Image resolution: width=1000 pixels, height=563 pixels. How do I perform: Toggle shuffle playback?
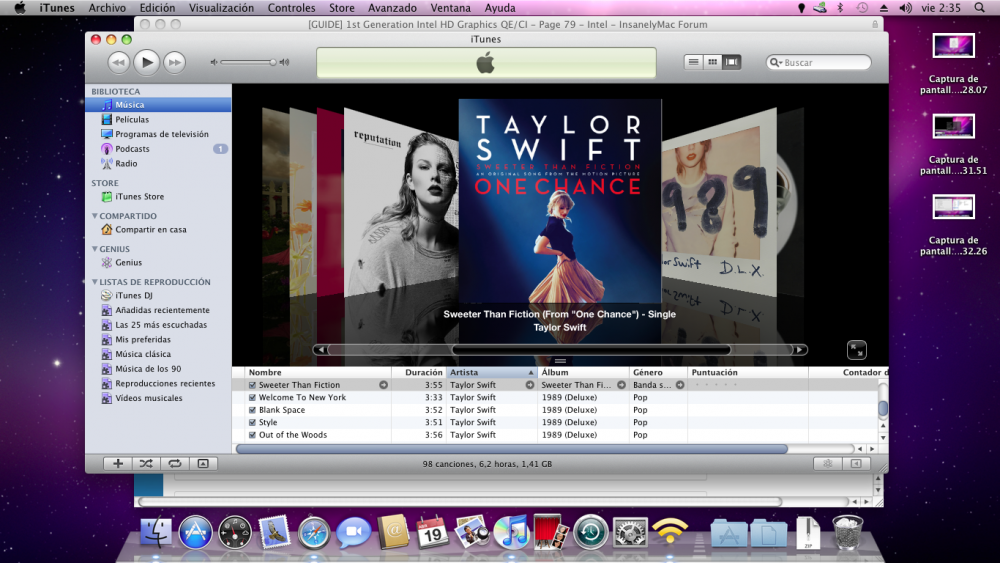click(x=146, y=464)
